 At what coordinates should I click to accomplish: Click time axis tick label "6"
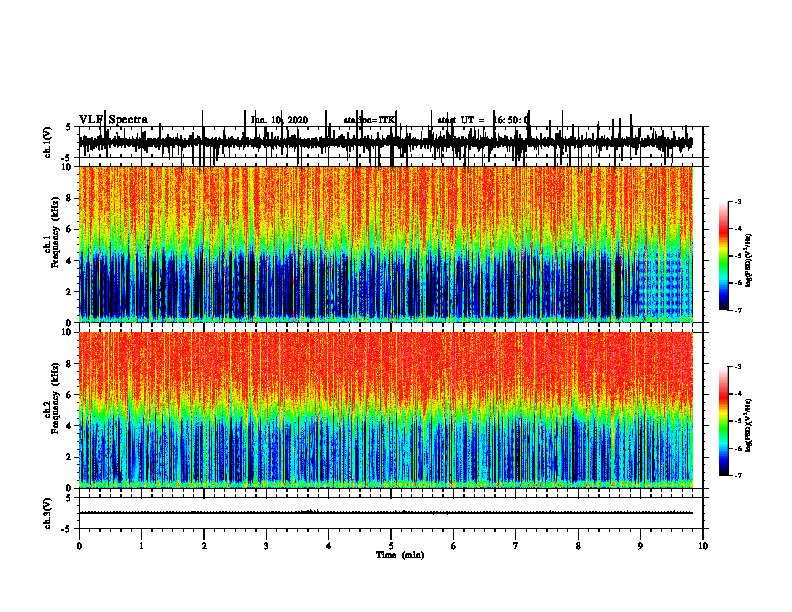tap(454, 546)
